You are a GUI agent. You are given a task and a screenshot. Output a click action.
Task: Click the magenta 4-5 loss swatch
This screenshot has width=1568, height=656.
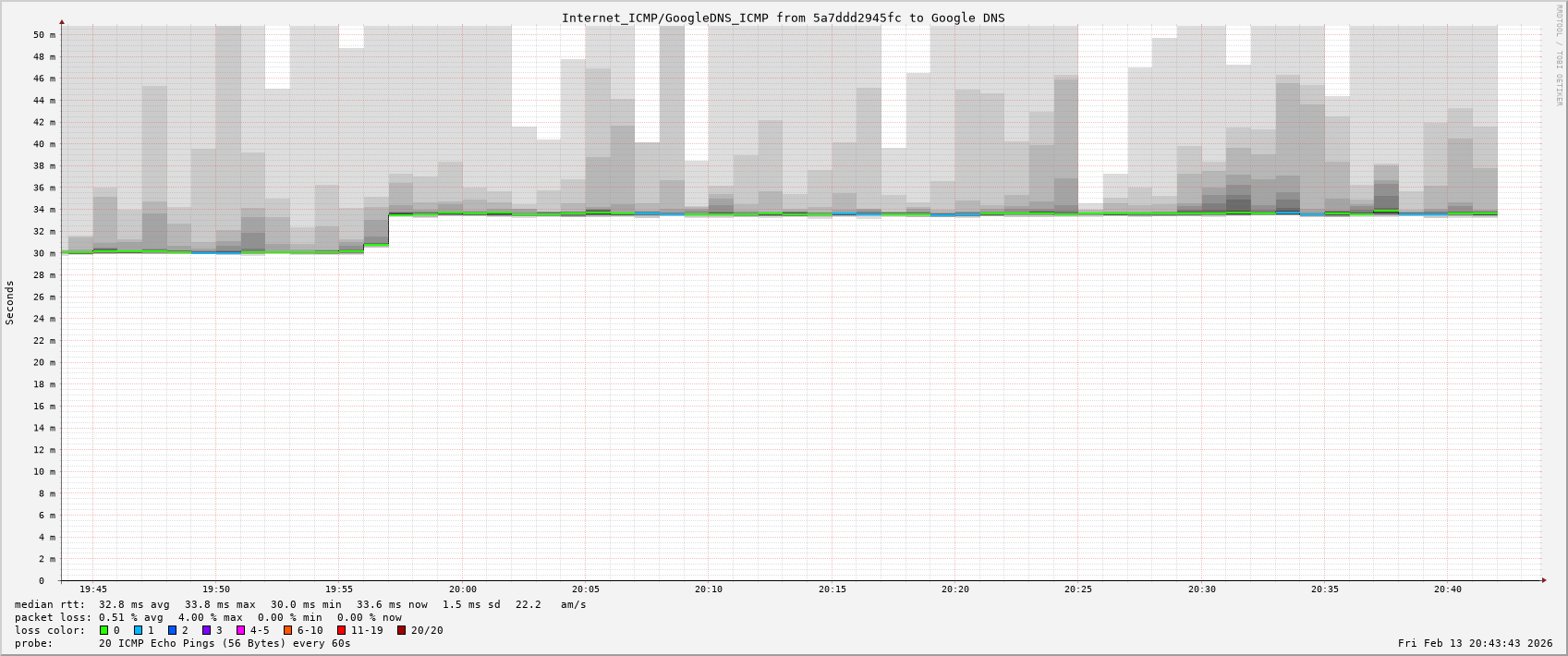(x=240, y=630)
